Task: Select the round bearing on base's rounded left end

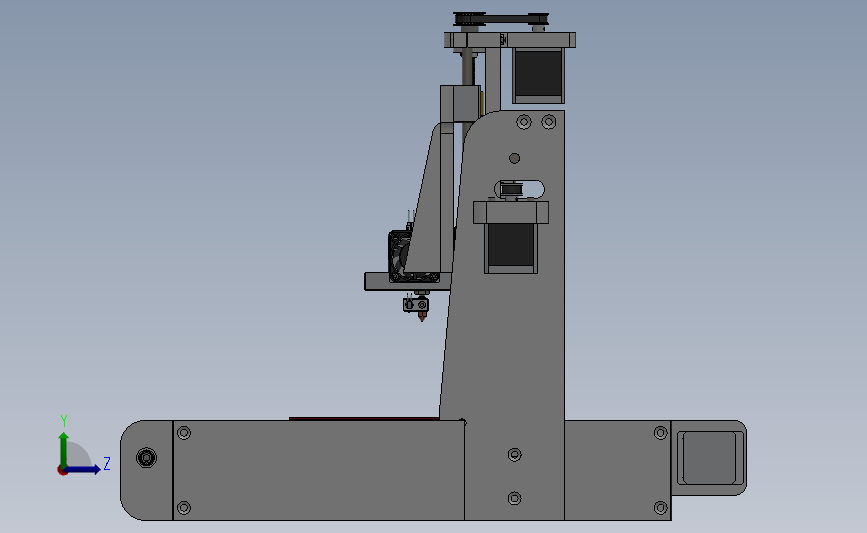Action: (147, 458)
